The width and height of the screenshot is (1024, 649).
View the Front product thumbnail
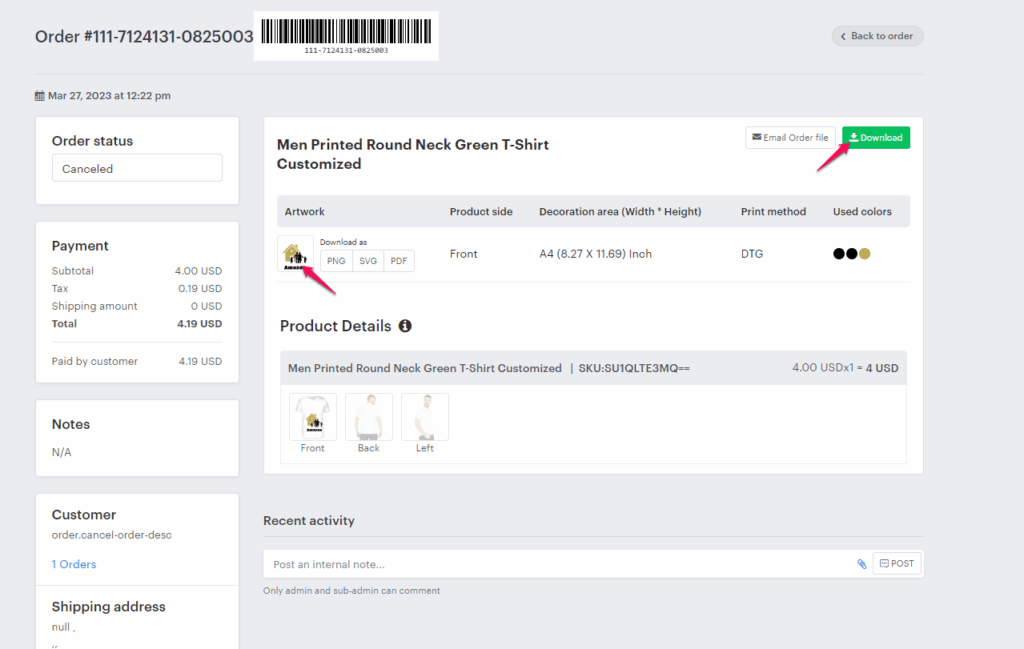pyautogui.click(x=313, y=417)
